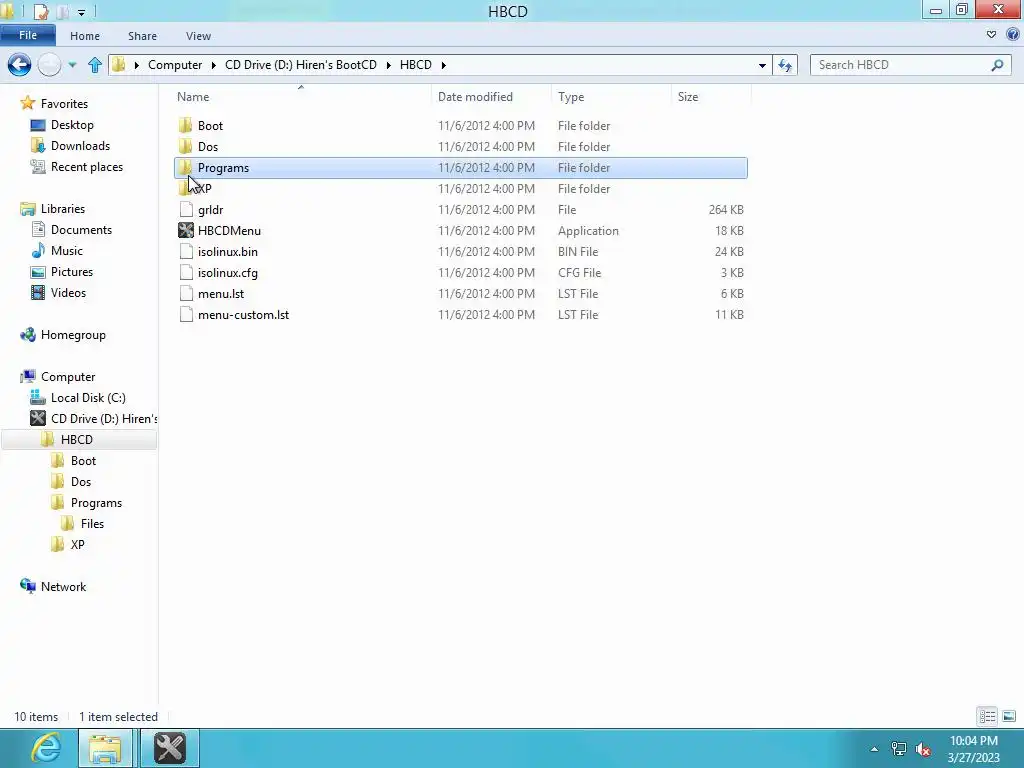Click the HBCD breadcrumb segment
This screenshot has width=1024, height=768.
pos(415,65)
